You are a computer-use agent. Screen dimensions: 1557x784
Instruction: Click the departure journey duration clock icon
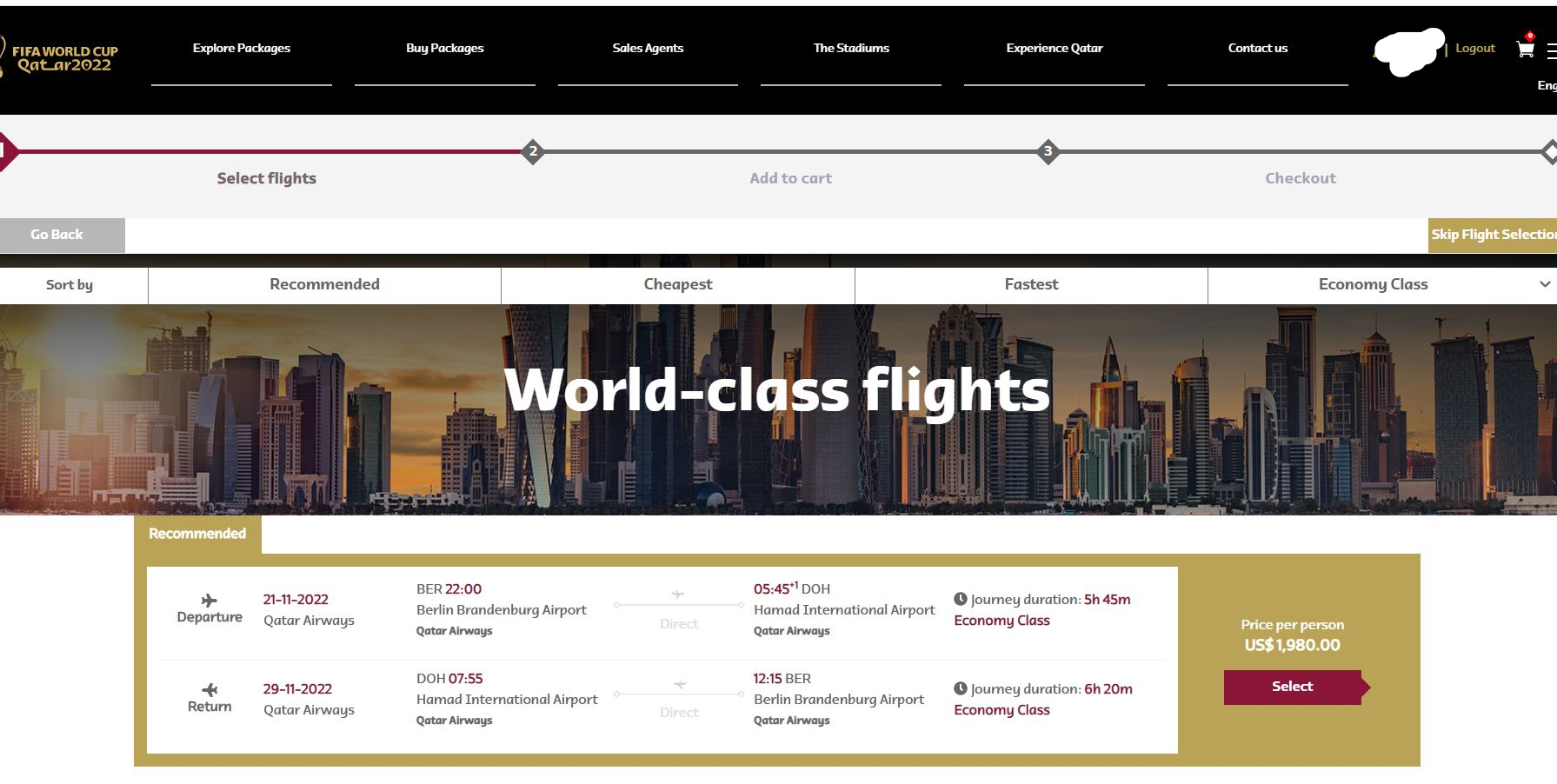961,599
